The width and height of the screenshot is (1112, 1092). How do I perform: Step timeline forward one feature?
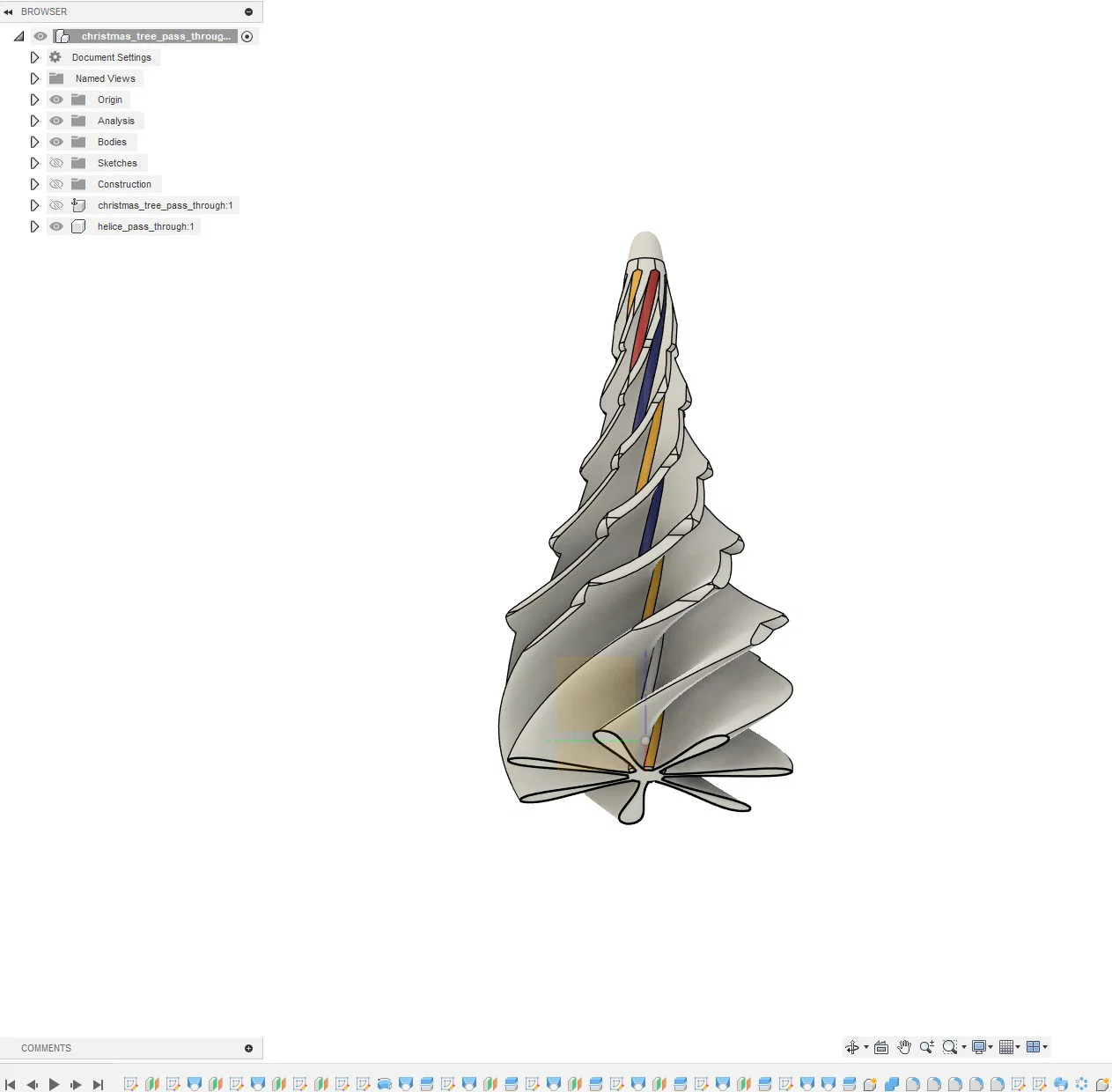pyautogui.click(x=76, y=1085)
